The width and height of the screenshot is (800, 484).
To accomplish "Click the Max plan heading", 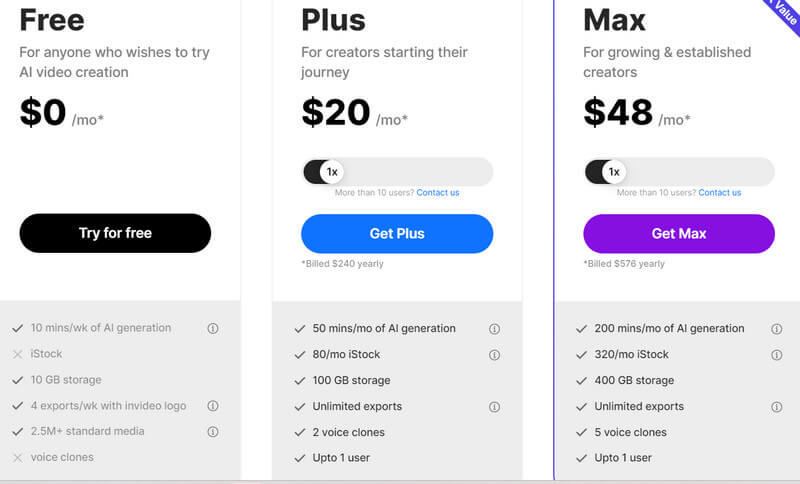I will tap(615, 19).
